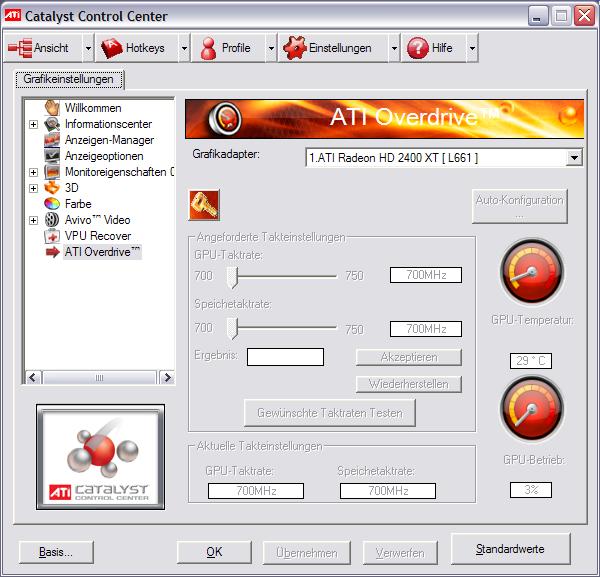Click the GPU-Betrieb activity gauge
The image size is (600, 577).
[532, 408]
